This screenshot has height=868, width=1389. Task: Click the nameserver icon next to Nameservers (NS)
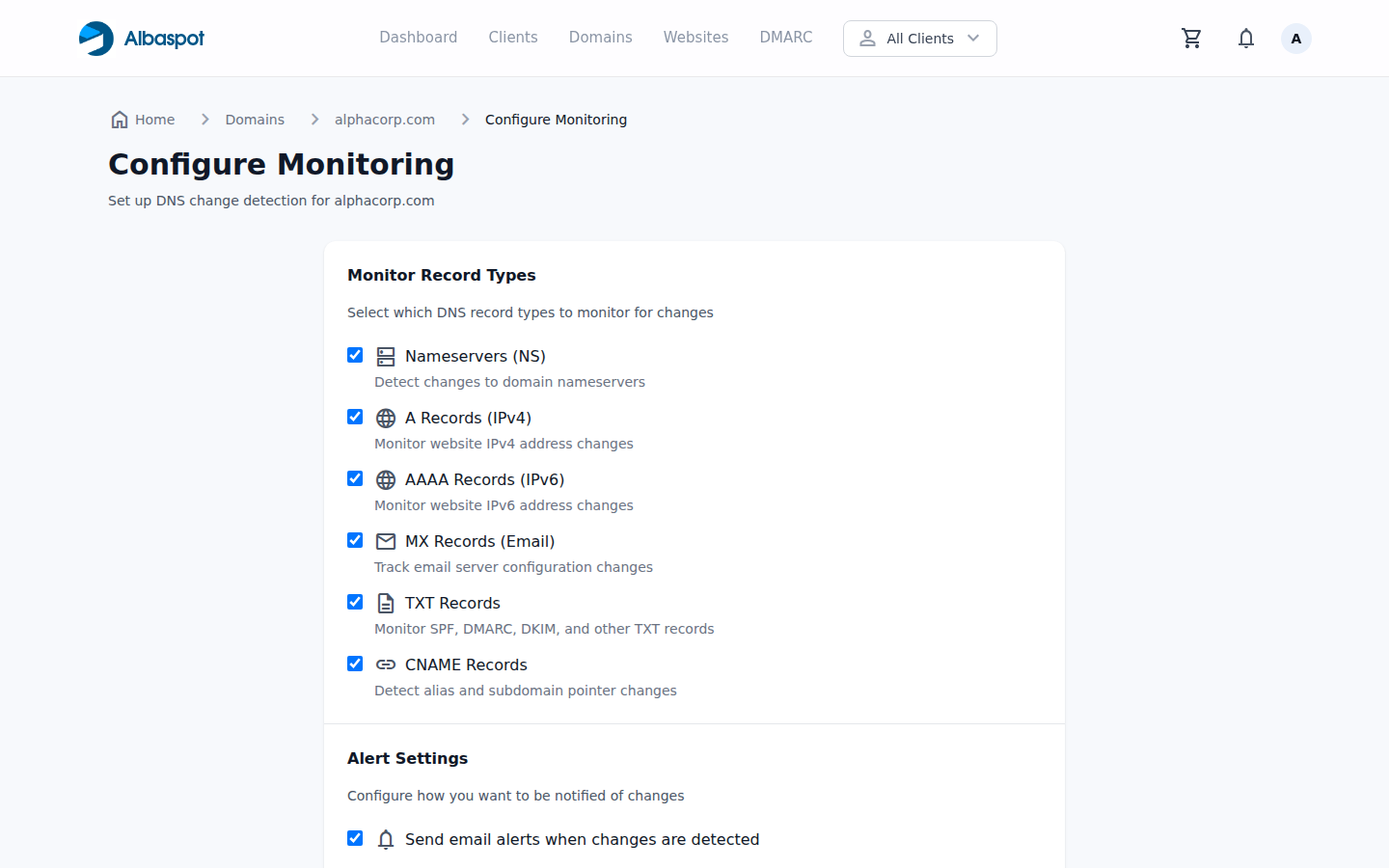click(386, 355)
